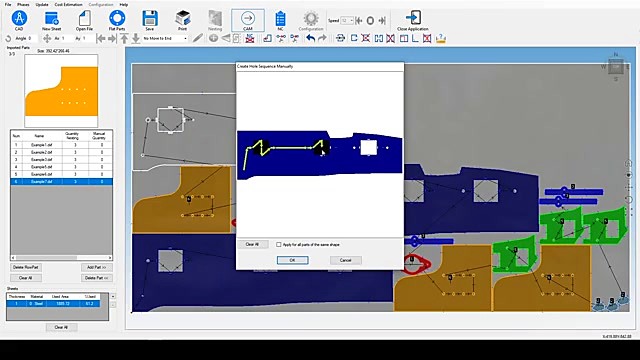Viewport: 640px width, 360px height.
Task: Open the Configuration menu
Action: [x=101, y=4]
